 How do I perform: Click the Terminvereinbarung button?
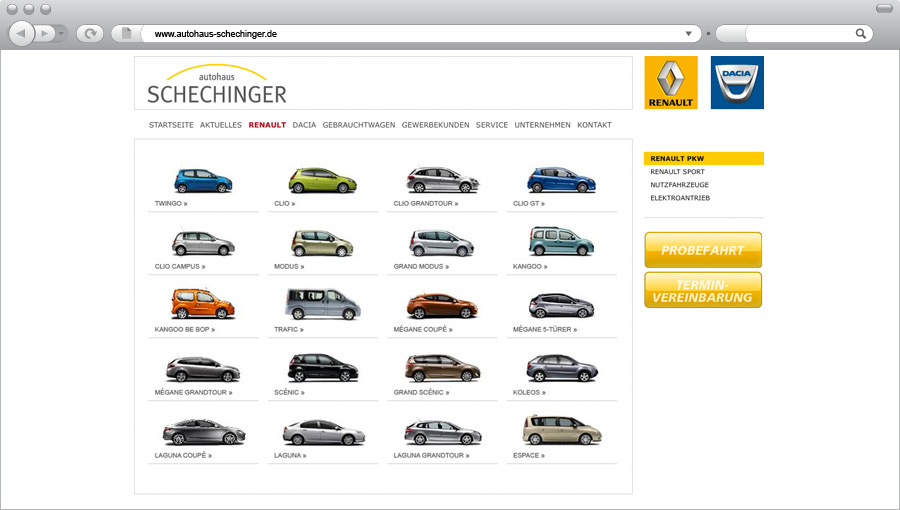pos(703,290)
